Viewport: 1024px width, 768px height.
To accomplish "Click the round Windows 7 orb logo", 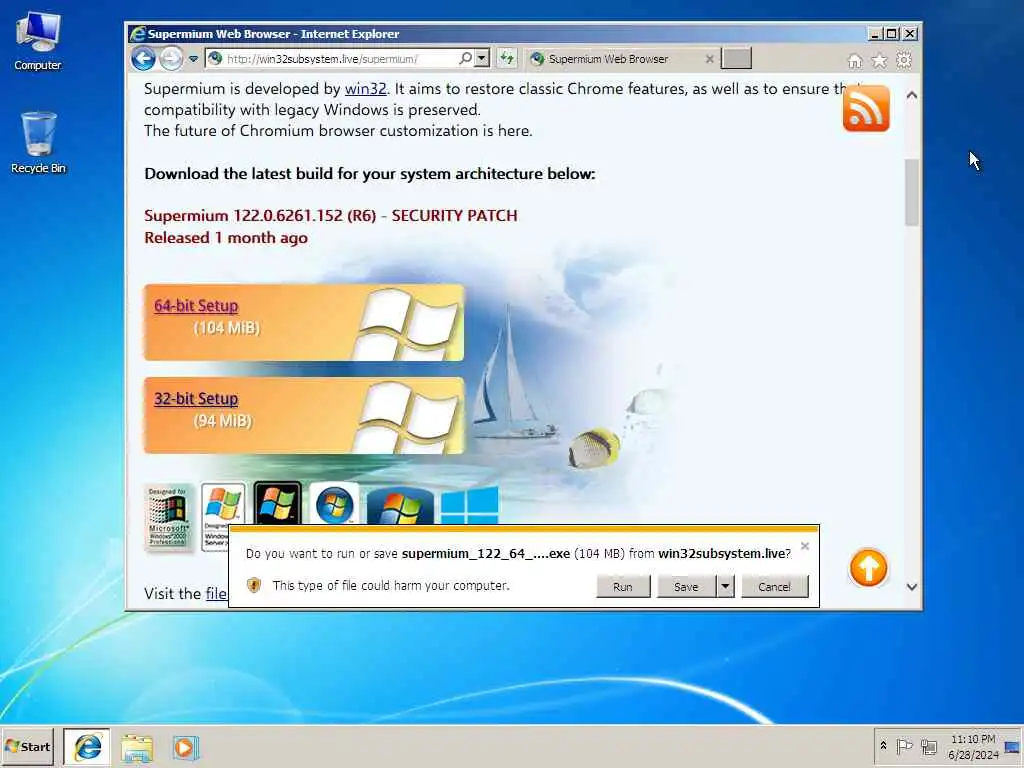I will click(334, 504).
